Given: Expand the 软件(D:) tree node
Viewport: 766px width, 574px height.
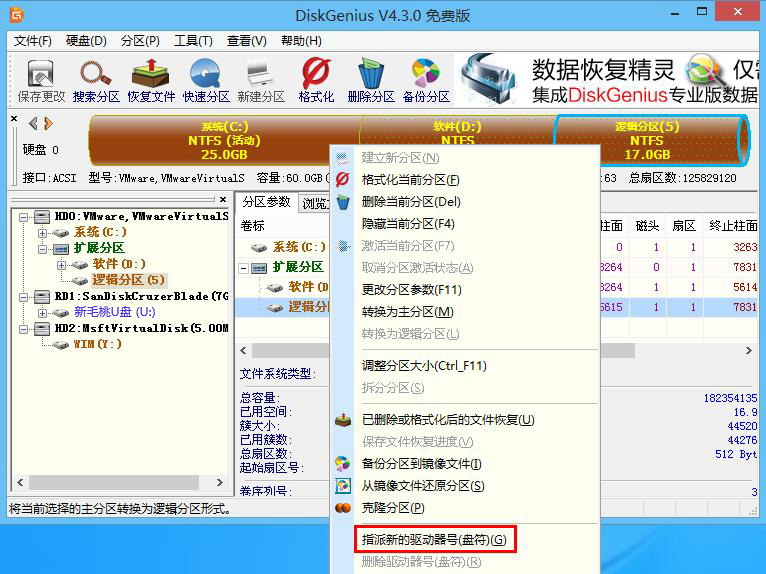Looking at the screenshot, I should [x=62, y=265].
